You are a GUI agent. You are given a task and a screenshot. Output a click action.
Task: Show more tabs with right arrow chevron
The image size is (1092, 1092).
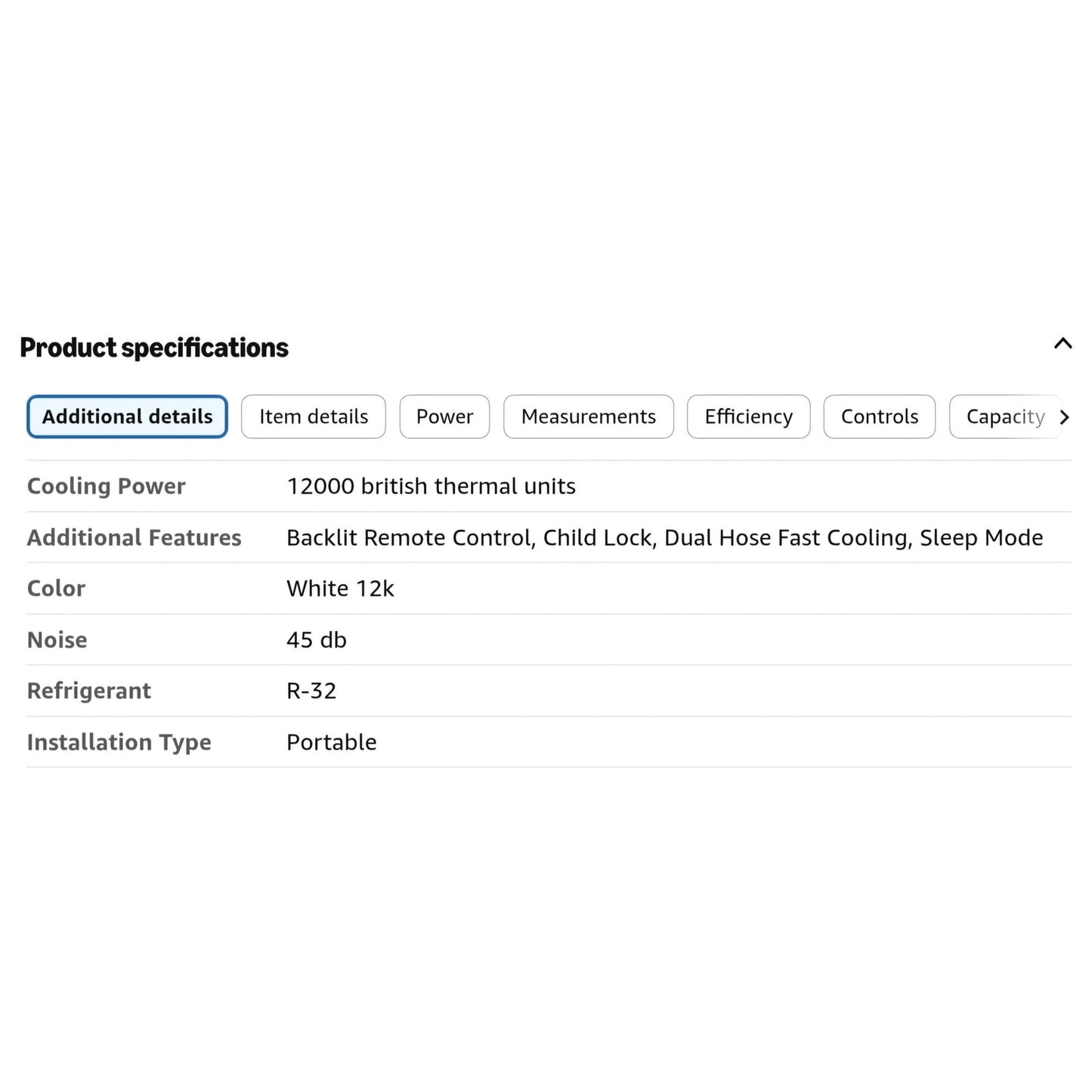point(1065,417)
